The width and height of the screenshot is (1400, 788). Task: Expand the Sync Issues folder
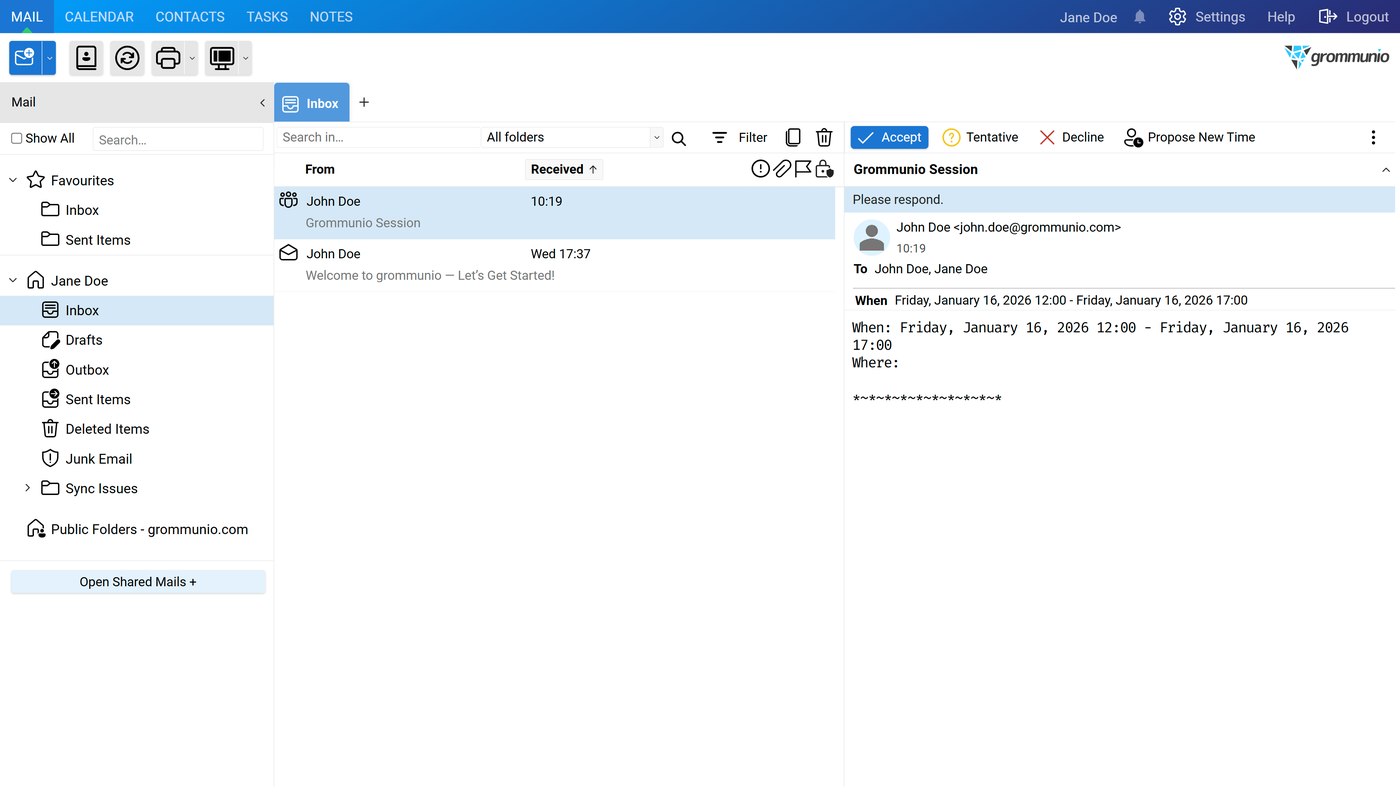click(x=27, y=488)
